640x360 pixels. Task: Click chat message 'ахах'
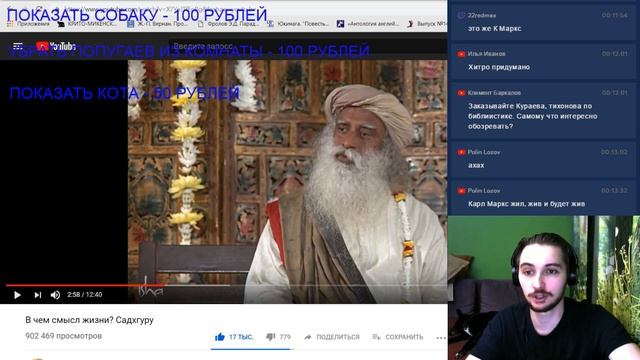point(476,165)
